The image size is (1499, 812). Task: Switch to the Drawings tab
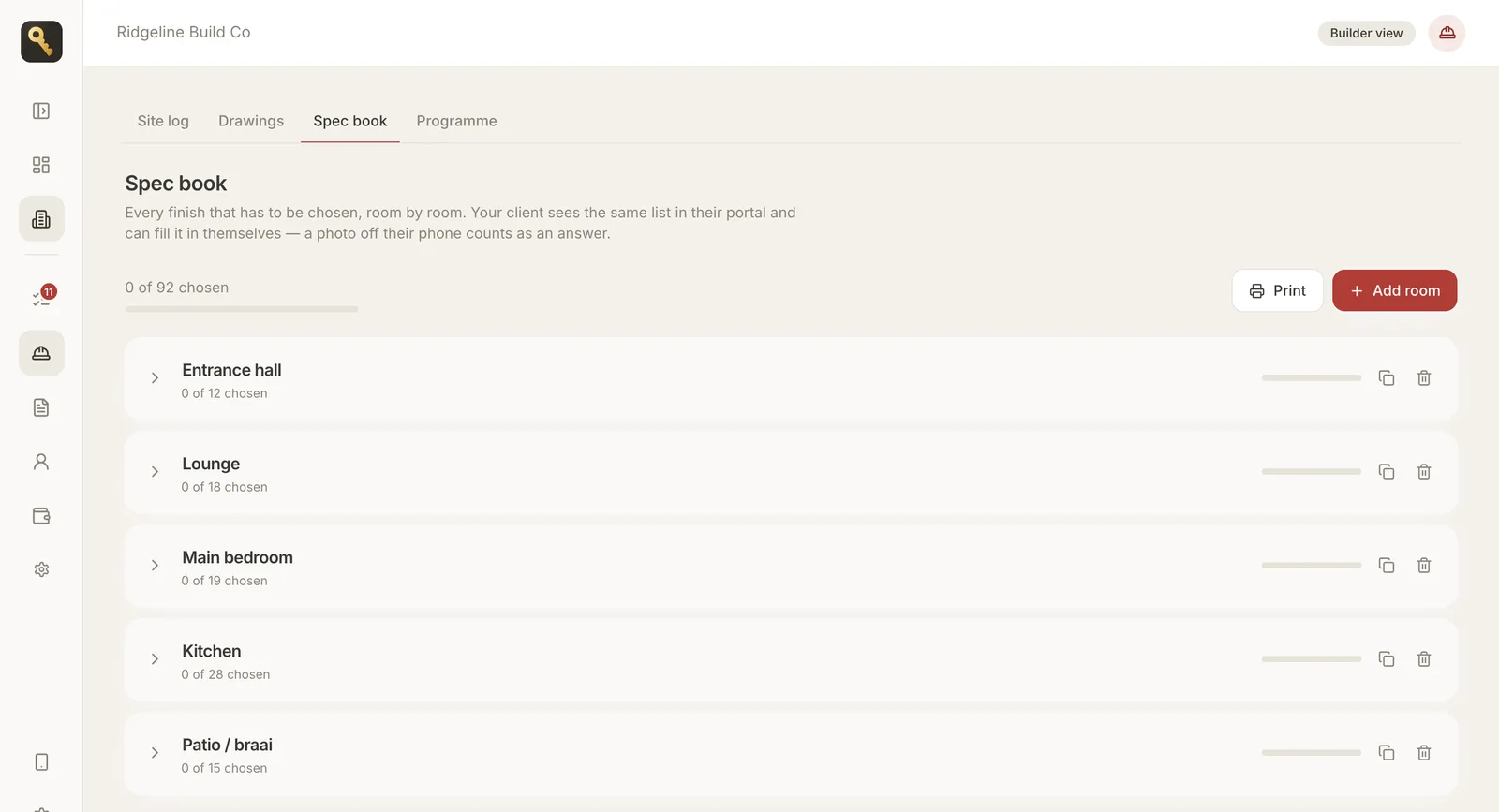[x=251, y=121]
